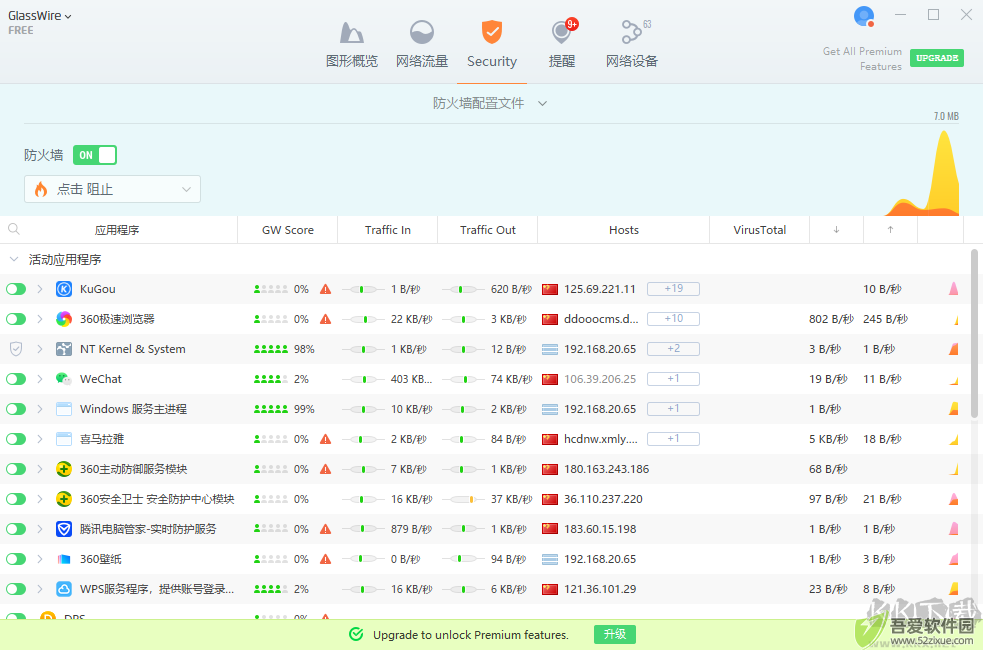This screenshot has width=983, height=650.
Task: Toggle firewall switch for 腾讯电脑管家
Action: pyautogui.click(x=16, y=529)
